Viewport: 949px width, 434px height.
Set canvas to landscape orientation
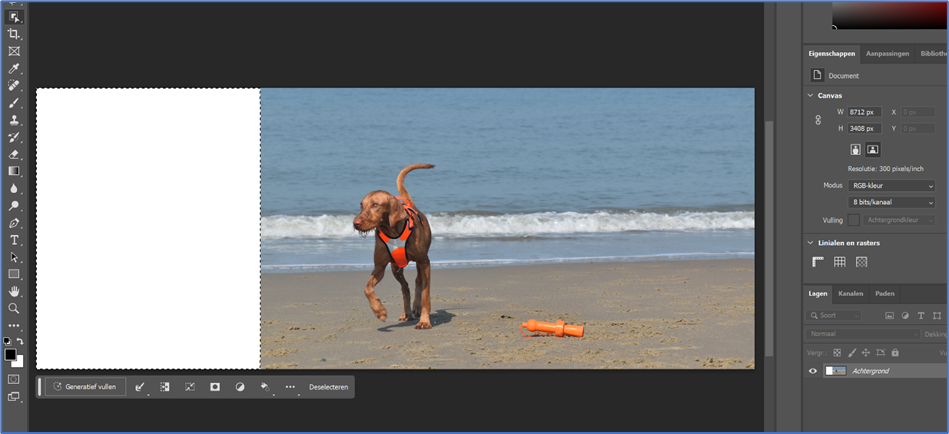point(872,150)
